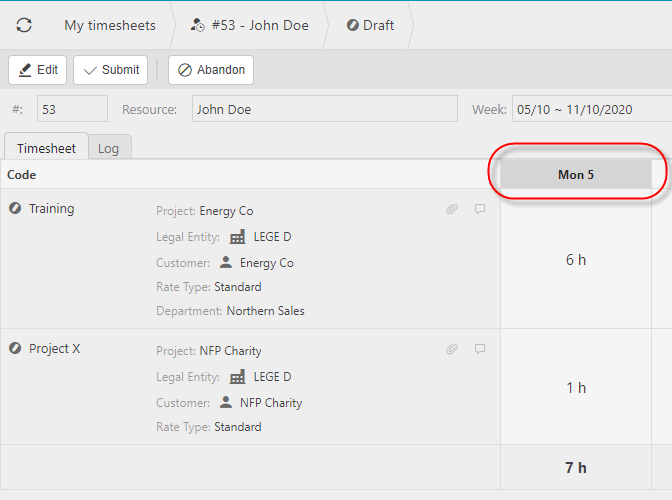Click Customer person icon for Energy Co
This screenshot has height=500, width=672.
(x=225, y=263)
